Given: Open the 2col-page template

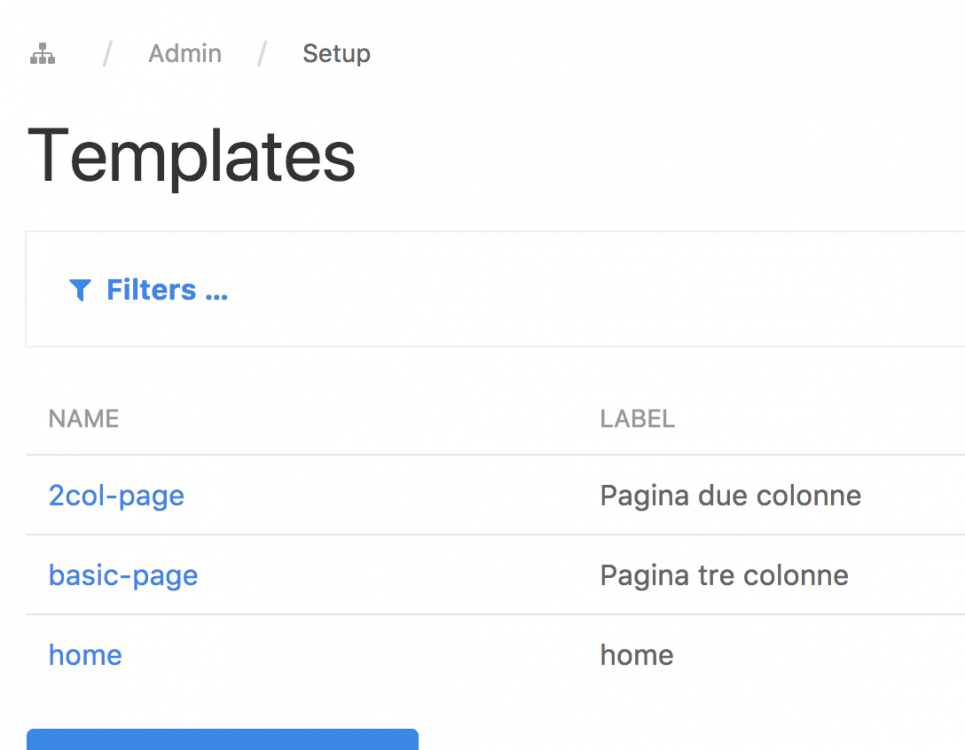Looking at the screenshot, I should click(116, 495).
